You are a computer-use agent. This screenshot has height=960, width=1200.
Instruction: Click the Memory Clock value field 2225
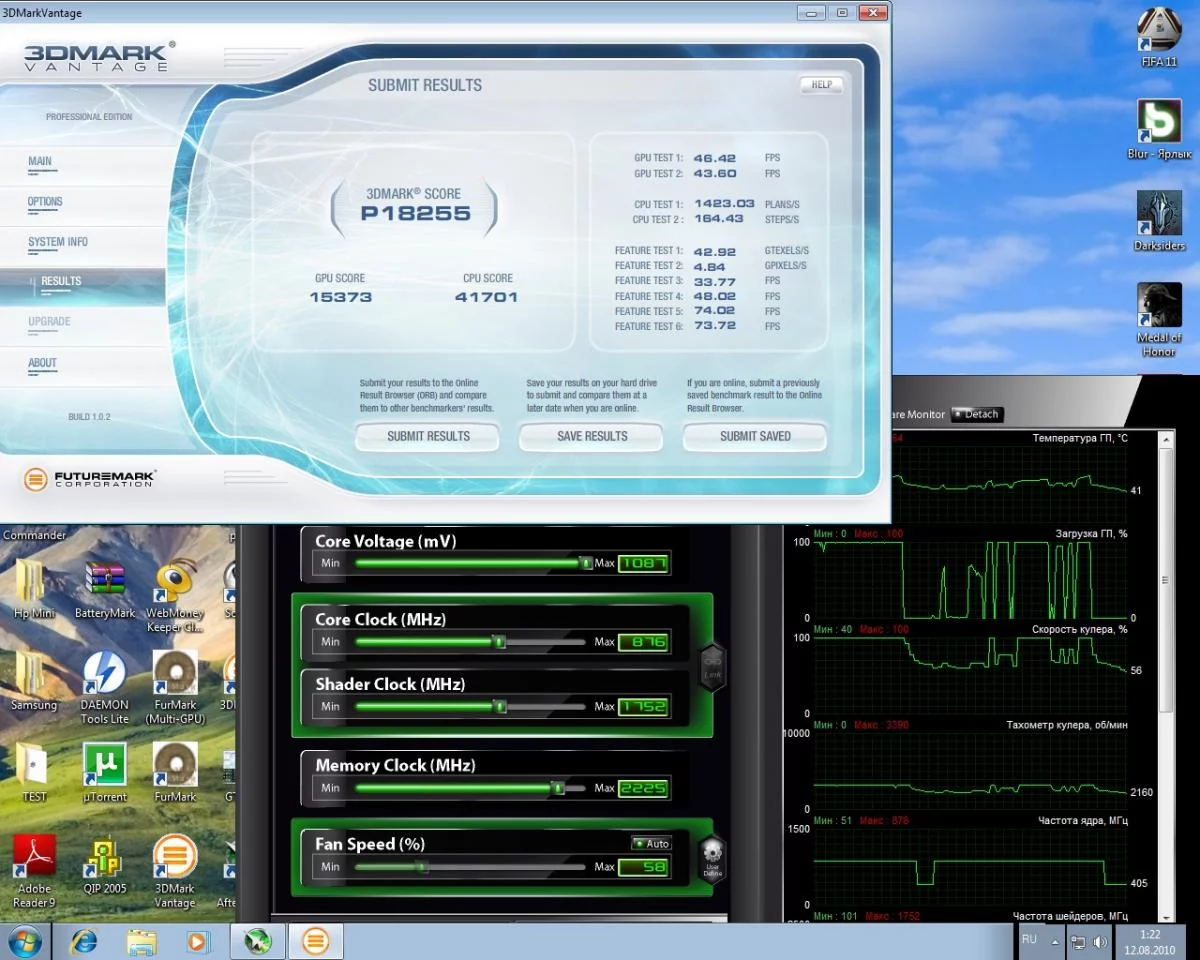pos(643,788)
